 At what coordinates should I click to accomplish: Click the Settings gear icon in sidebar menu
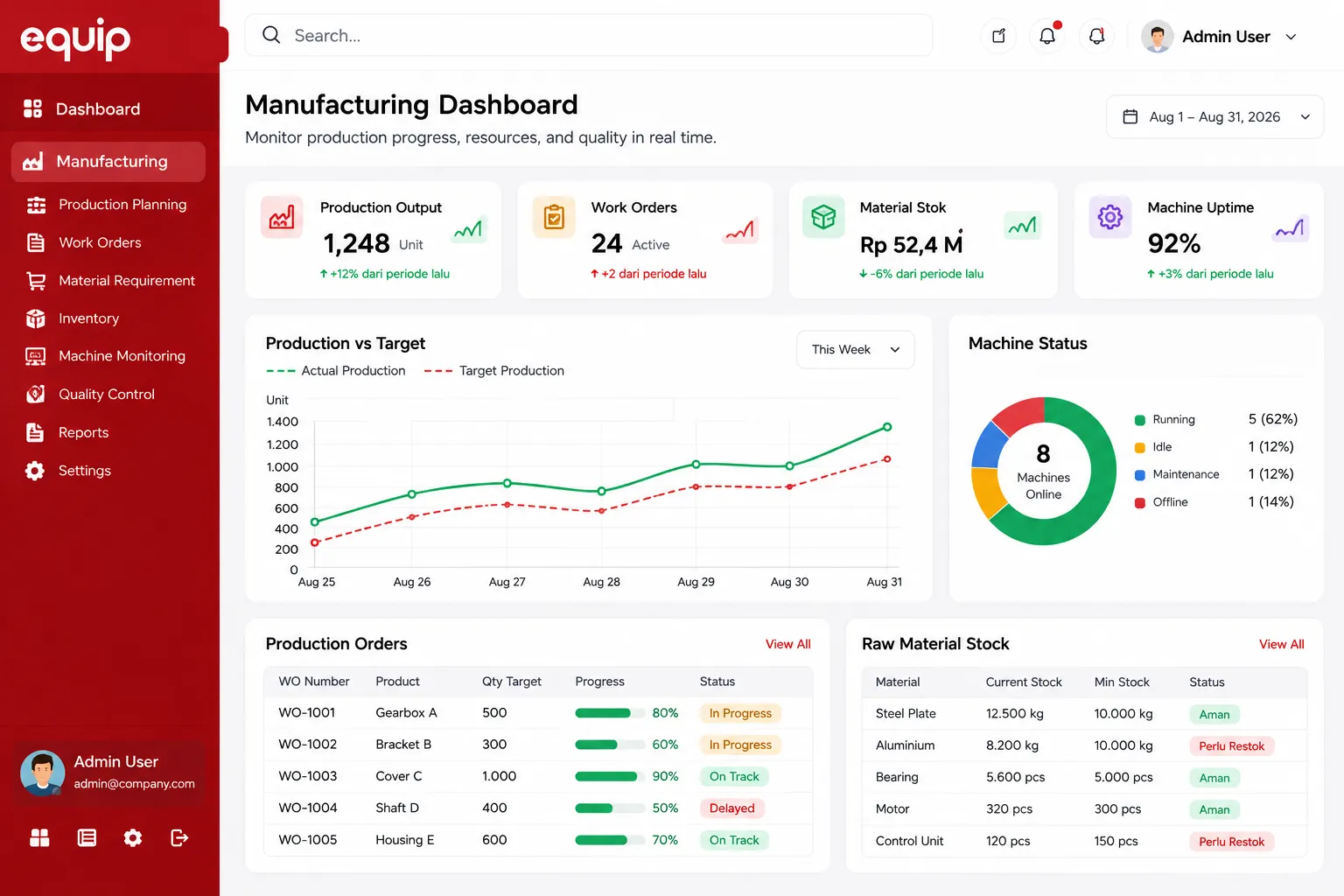[35, 471]
